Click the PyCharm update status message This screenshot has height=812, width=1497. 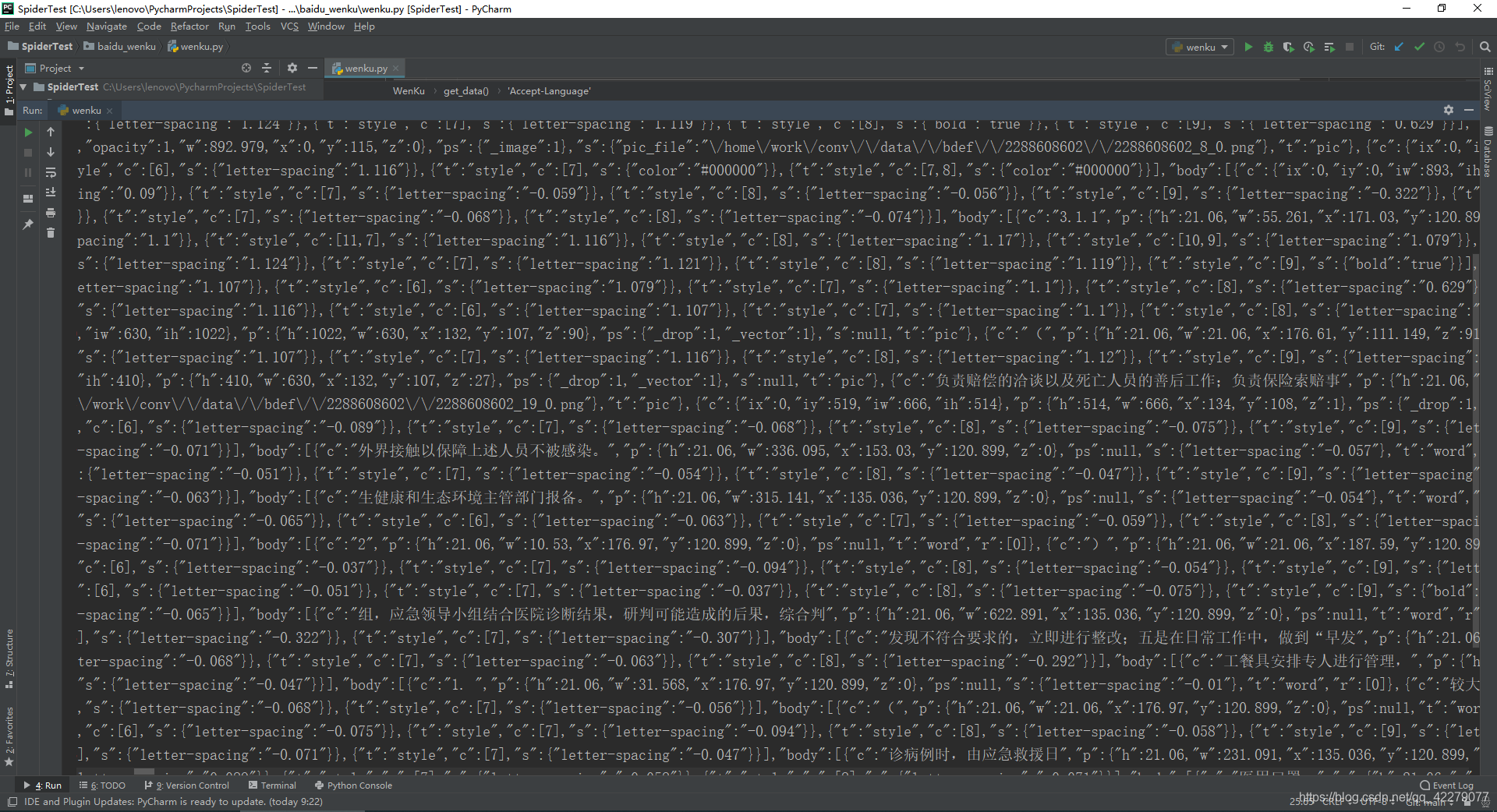point(173,801)
